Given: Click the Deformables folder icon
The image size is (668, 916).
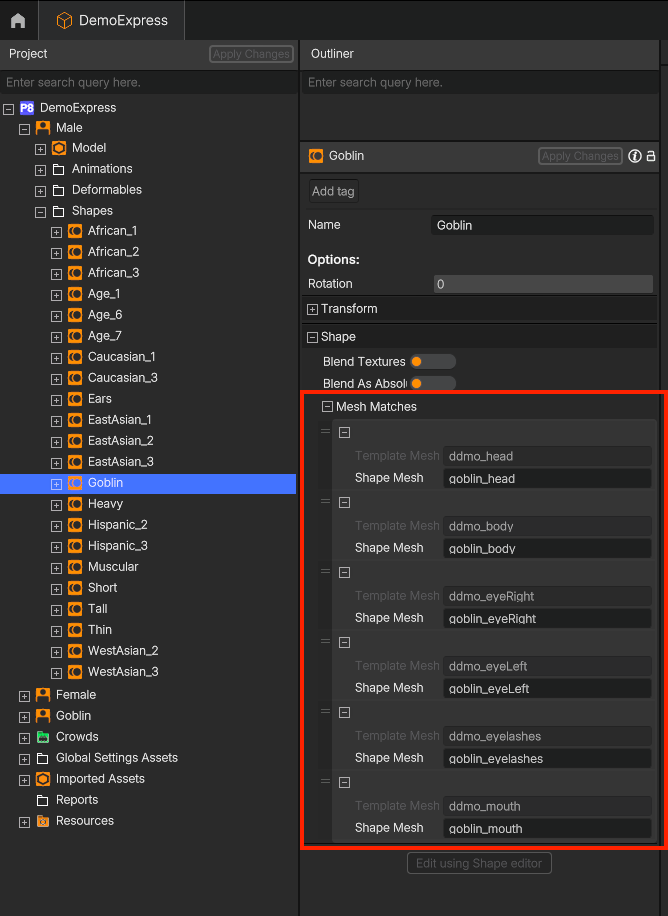Looking at the screenshot, I should tap(58, 190).
